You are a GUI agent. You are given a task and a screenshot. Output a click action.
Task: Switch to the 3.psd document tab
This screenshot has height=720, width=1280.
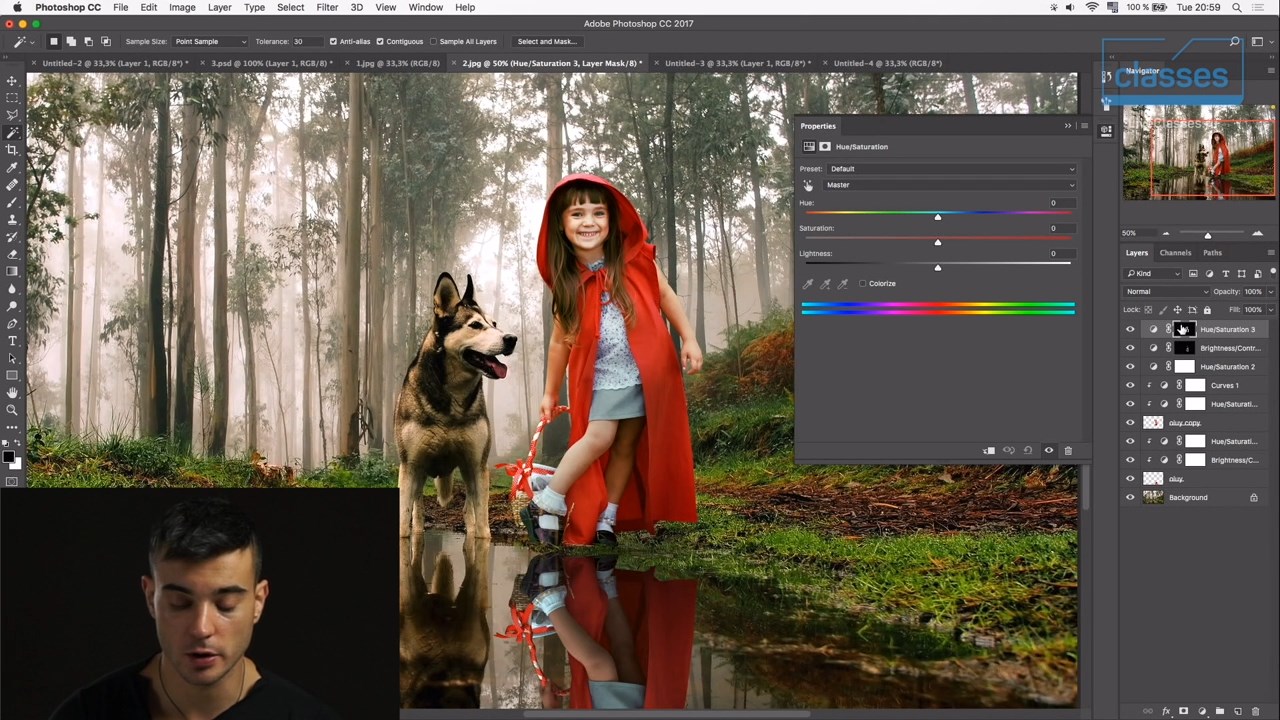click(x=270, y=63)
